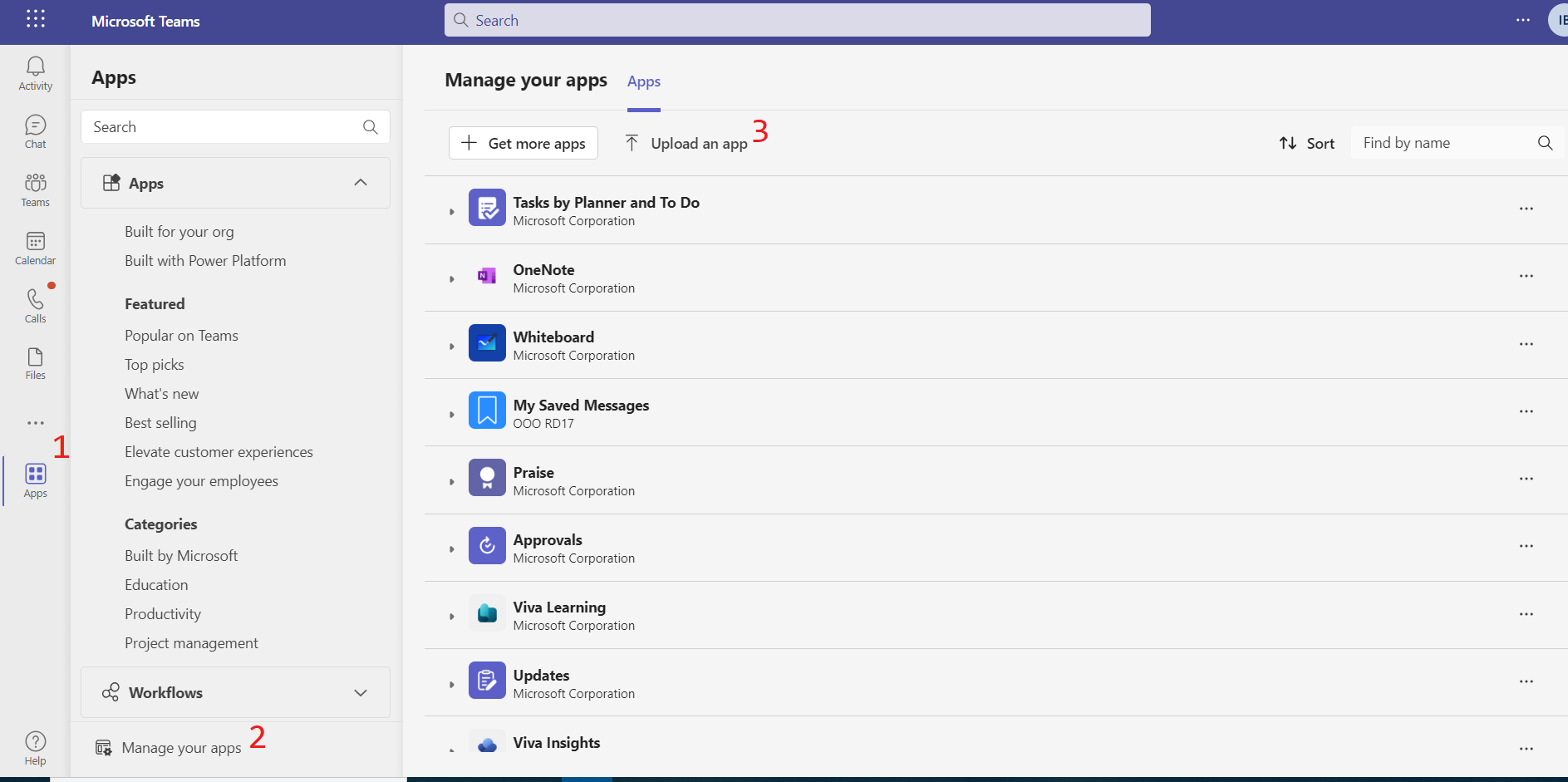Open Help in the bottom sidebar

click(x=35, y=748)
